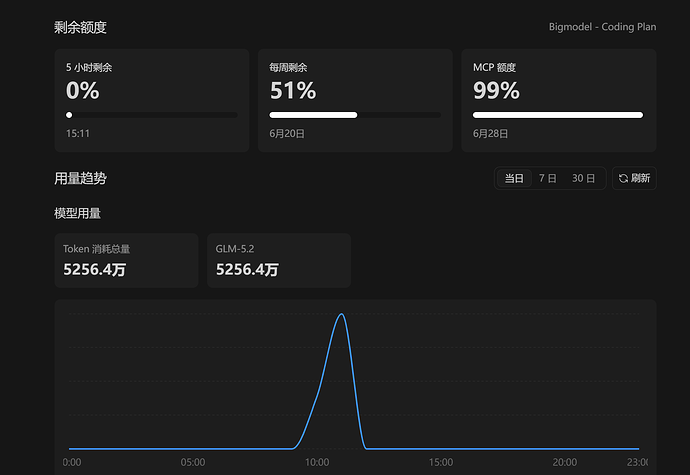Click the 模型用量 subheading
Screen dimensions: 690x475
click(77, 214)
